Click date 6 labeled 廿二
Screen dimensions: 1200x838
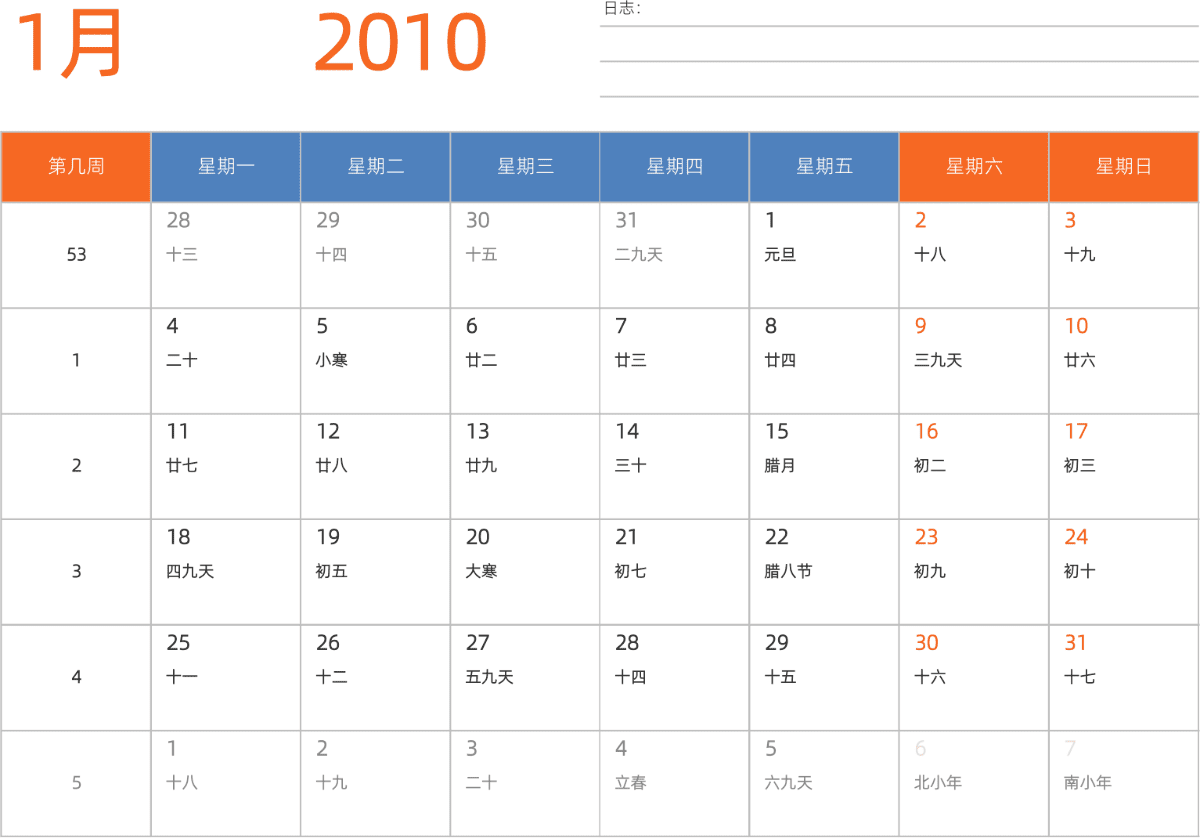[x=472, y=326]
